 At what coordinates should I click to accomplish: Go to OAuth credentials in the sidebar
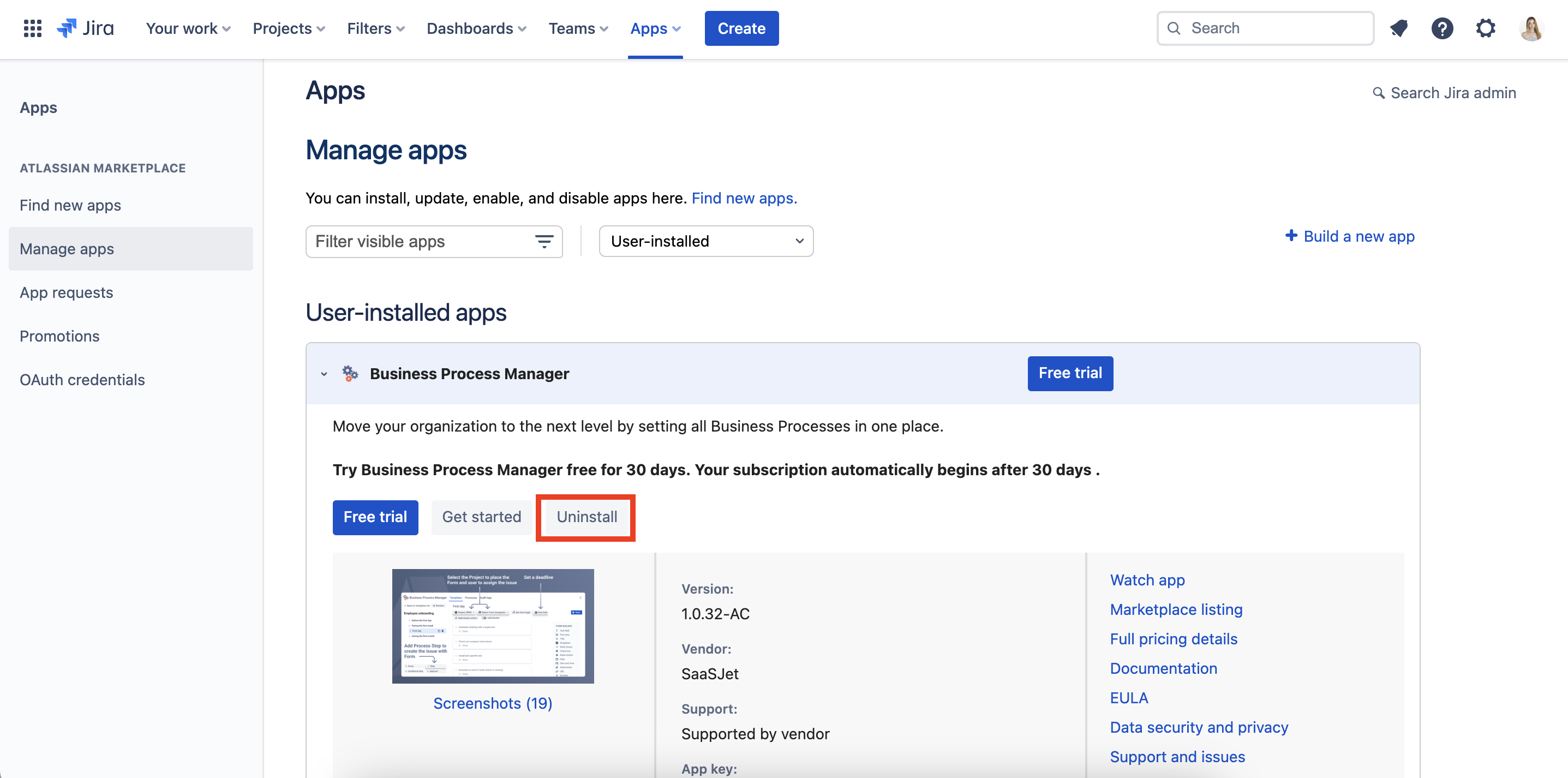click(82, 380)
